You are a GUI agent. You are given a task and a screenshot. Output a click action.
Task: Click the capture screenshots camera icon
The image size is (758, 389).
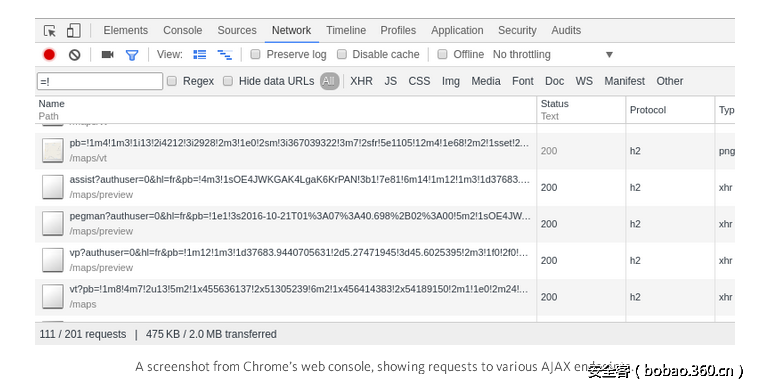(107, 55)
